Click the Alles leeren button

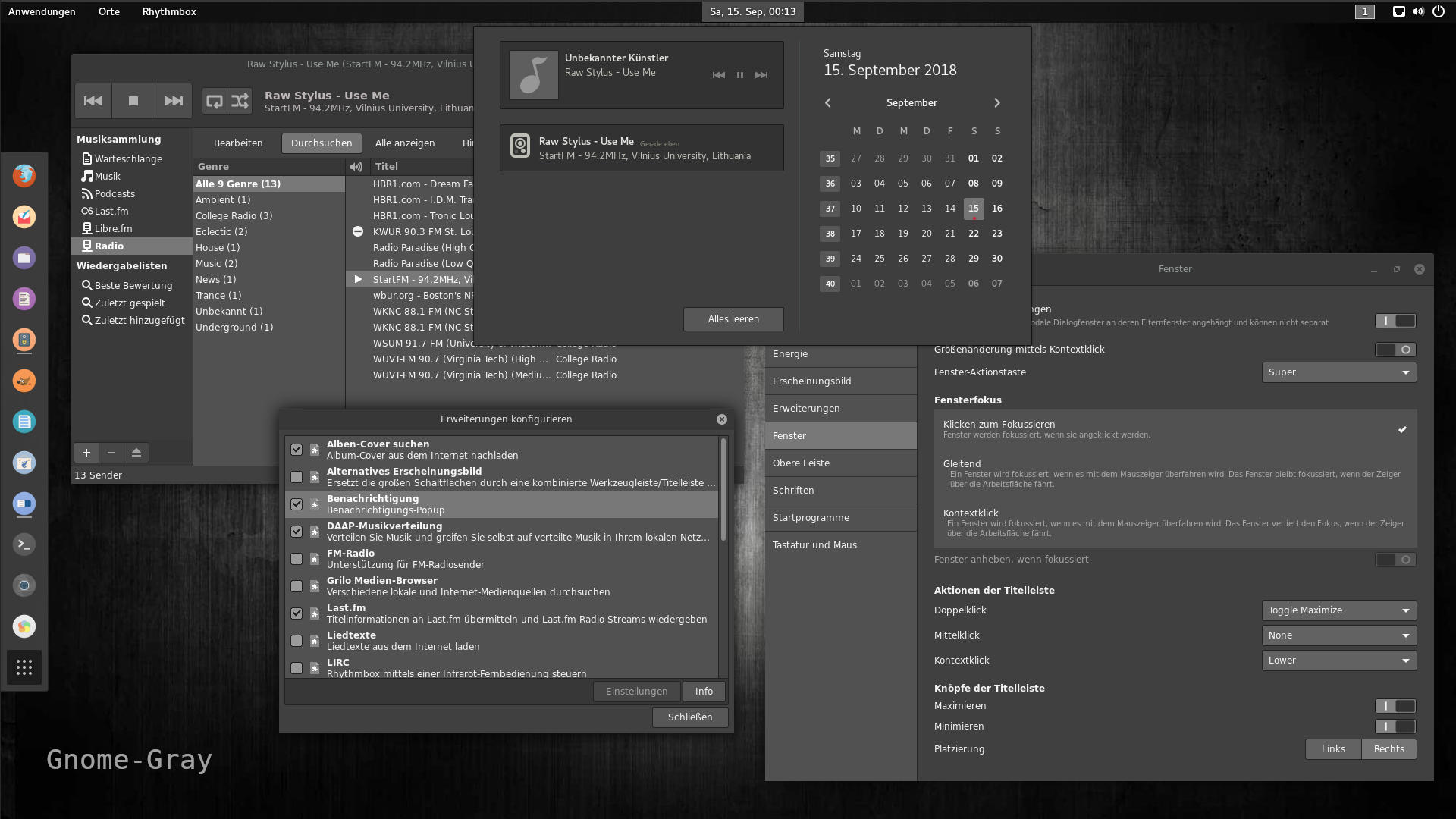(733, 319)
